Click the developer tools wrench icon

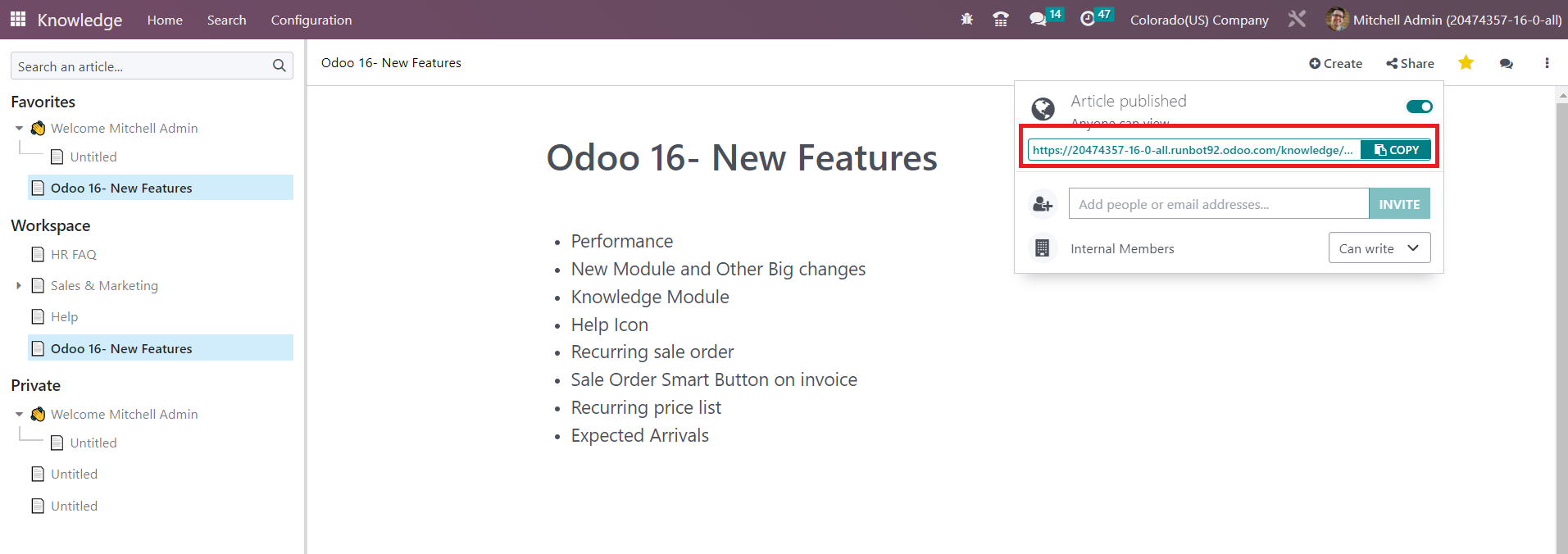point(1297,18)
